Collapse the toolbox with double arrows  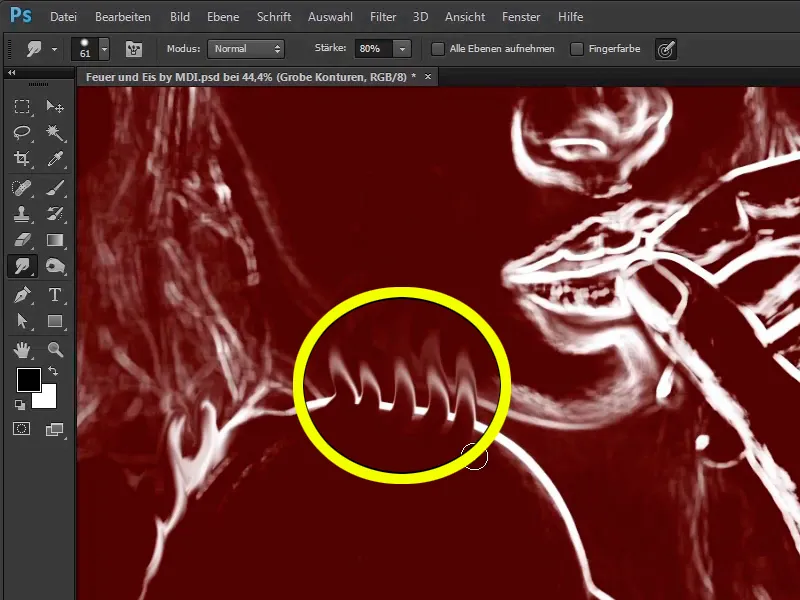click(x=11, y=73)
